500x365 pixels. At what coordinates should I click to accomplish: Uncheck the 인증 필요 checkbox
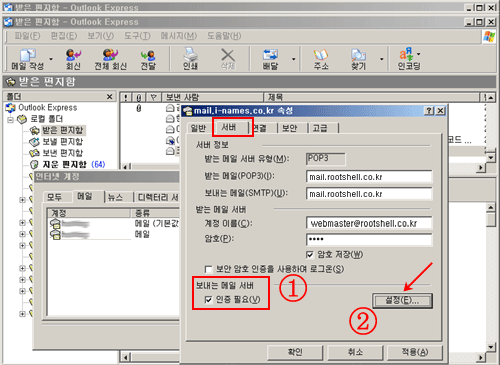click(208, 300)
